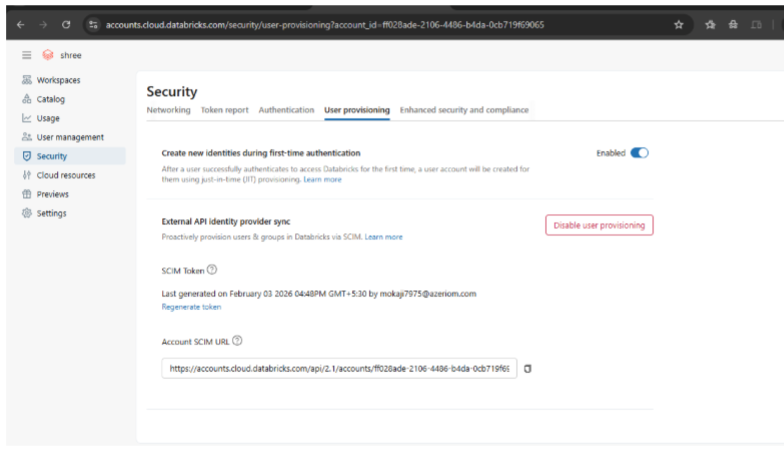The width and height of the screenshot is (784, 451).
Task: Copy the Account SCIM URL
Action: coord(528,369)
